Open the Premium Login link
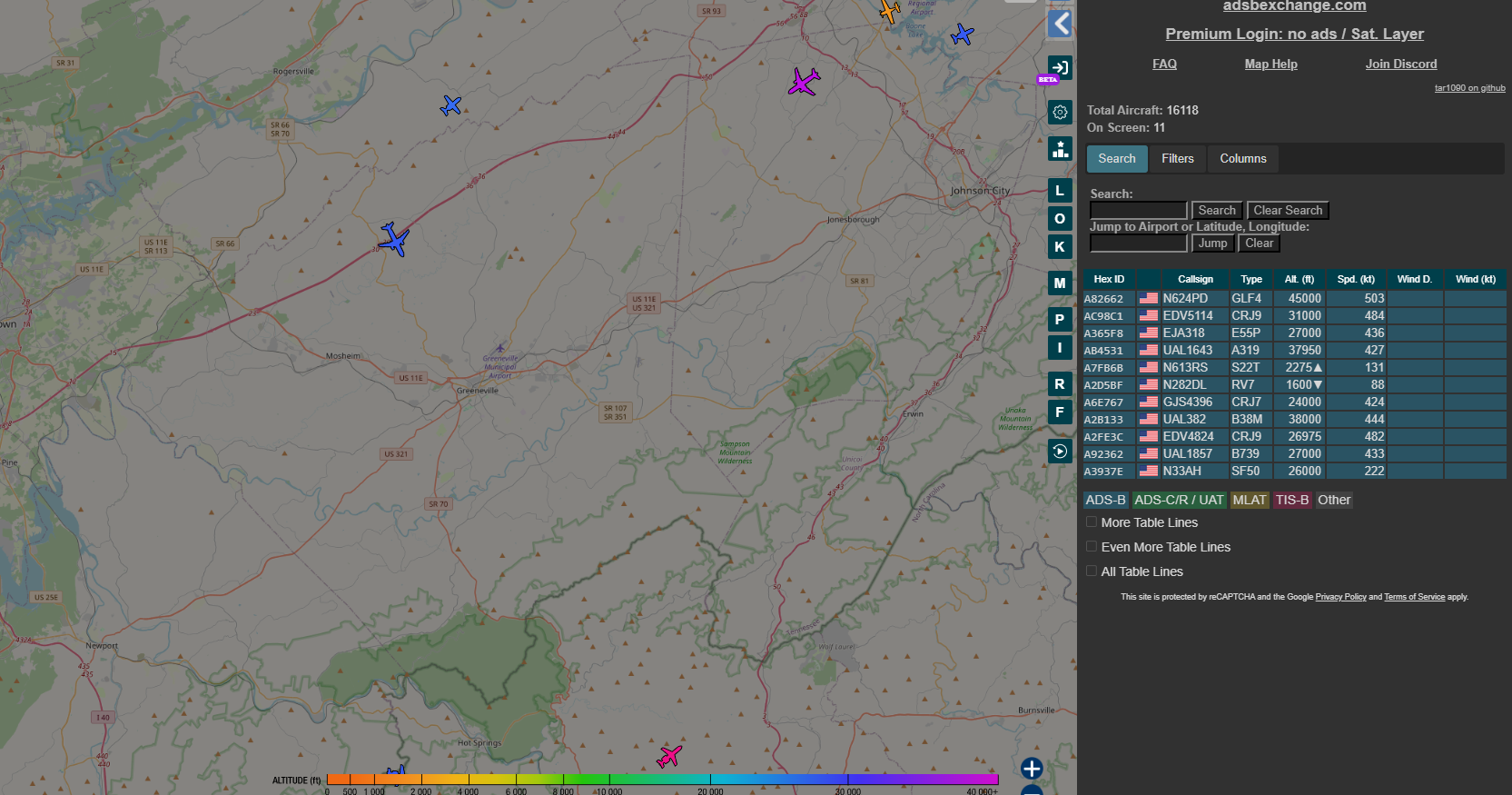Image resolution: width=1512 pixels, height=795 pixels. tap(1294, 35)
